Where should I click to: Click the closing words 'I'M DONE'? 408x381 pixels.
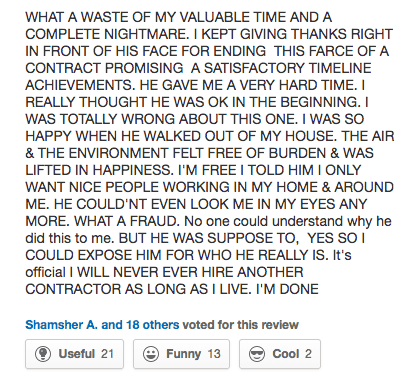pos(287,289)
